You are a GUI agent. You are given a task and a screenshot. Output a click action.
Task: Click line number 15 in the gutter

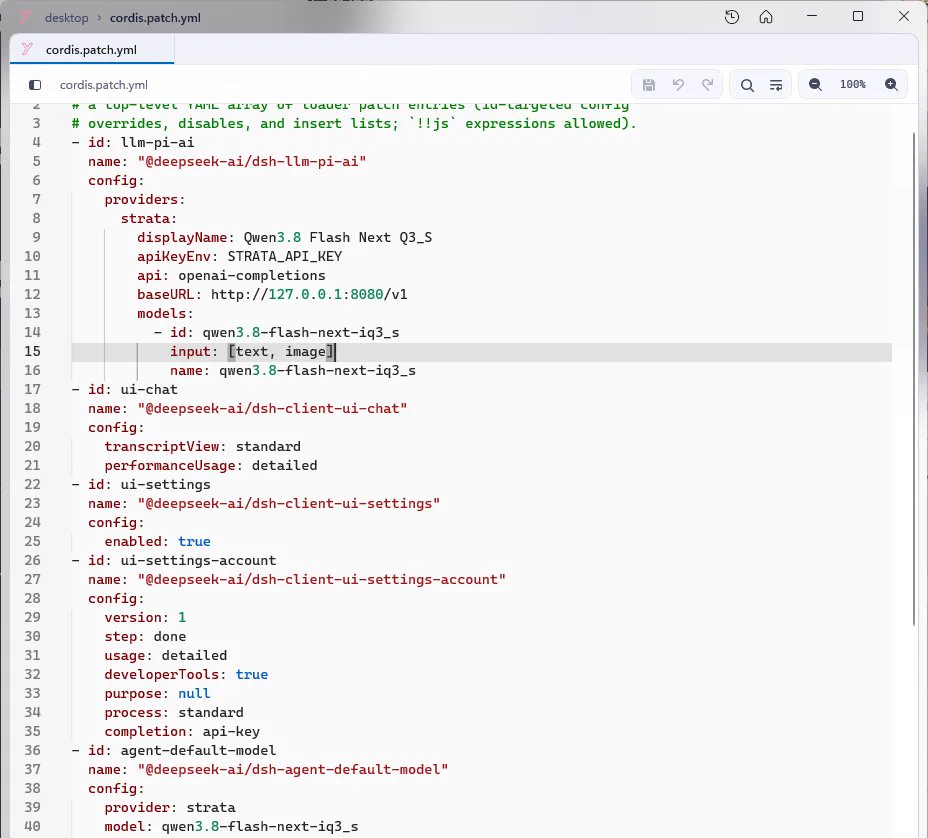pyautogui.click(x=33, y=352)
